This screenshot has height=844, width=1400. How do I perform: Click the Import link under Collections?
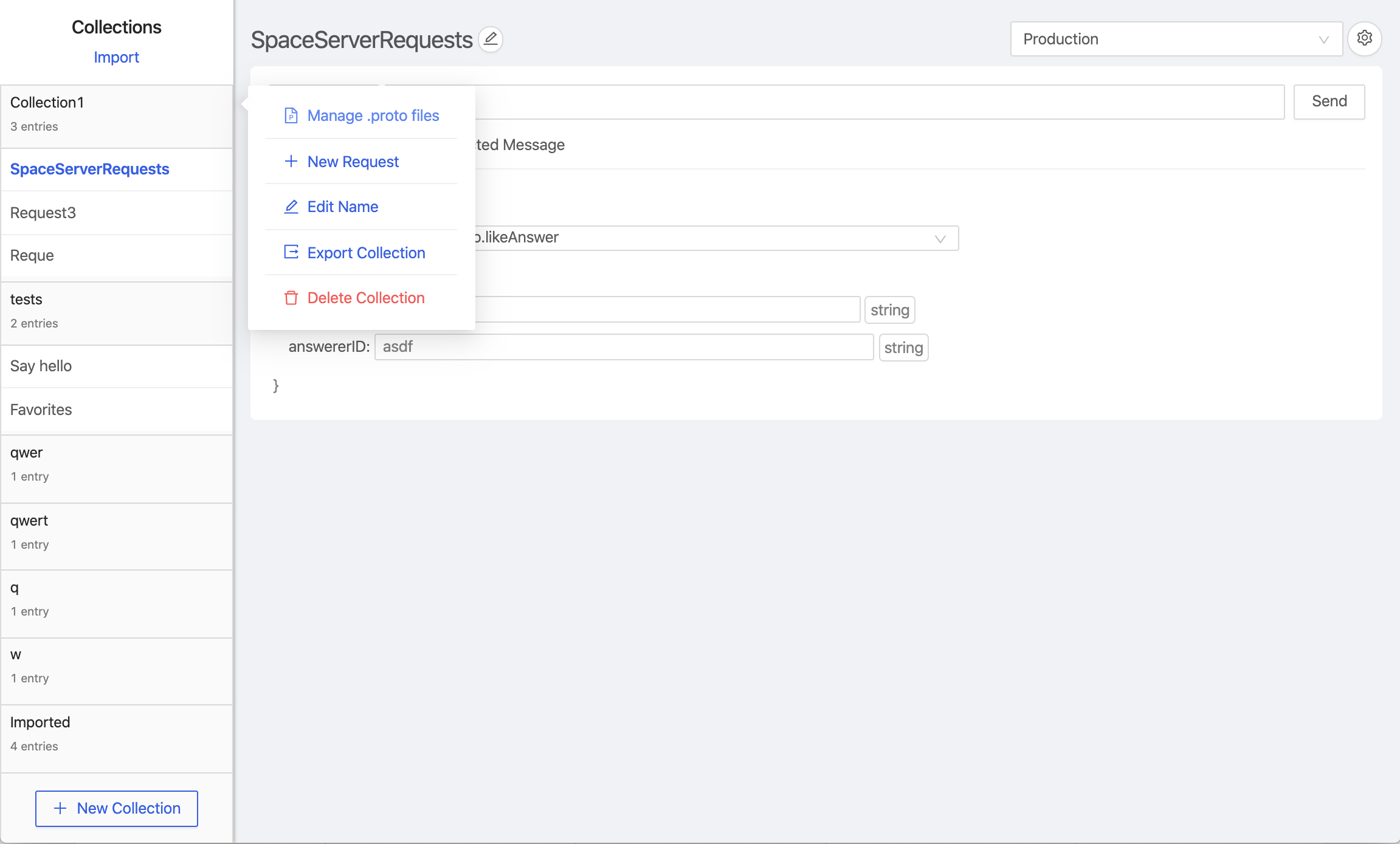pos(116,57)
